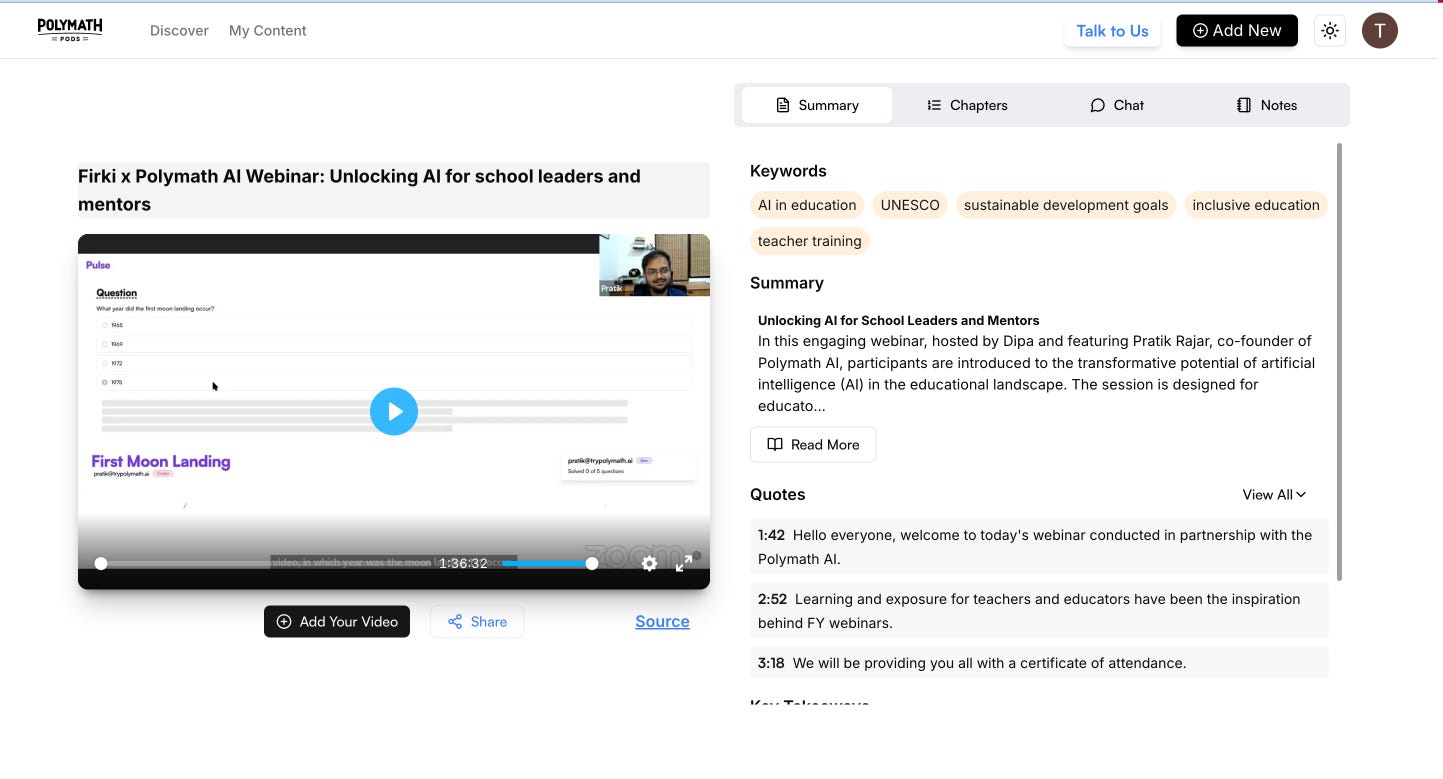Click the Talk to Us button
The image size is (1443, 779).
tap(1112, 31)
